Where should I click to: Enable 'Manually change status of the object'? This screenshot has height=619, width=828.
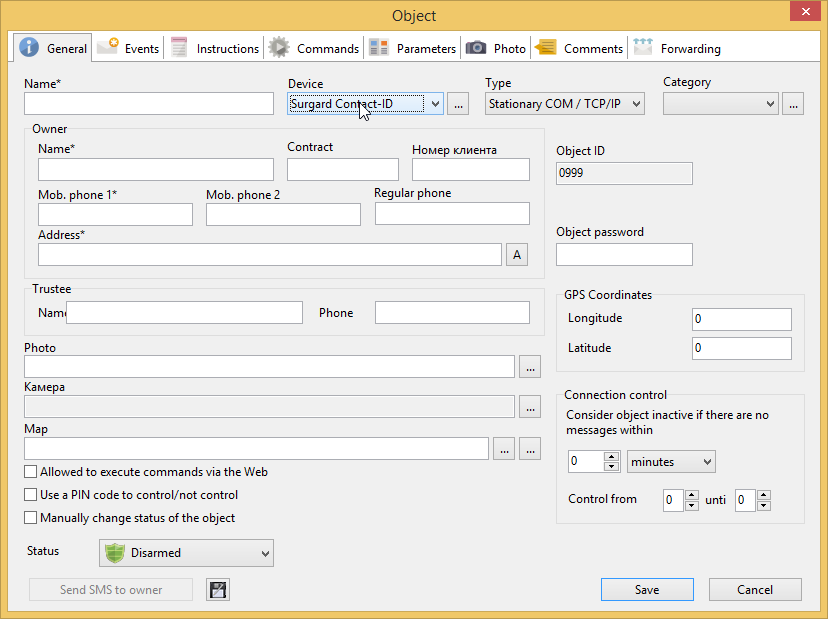[x=30, y=517]
